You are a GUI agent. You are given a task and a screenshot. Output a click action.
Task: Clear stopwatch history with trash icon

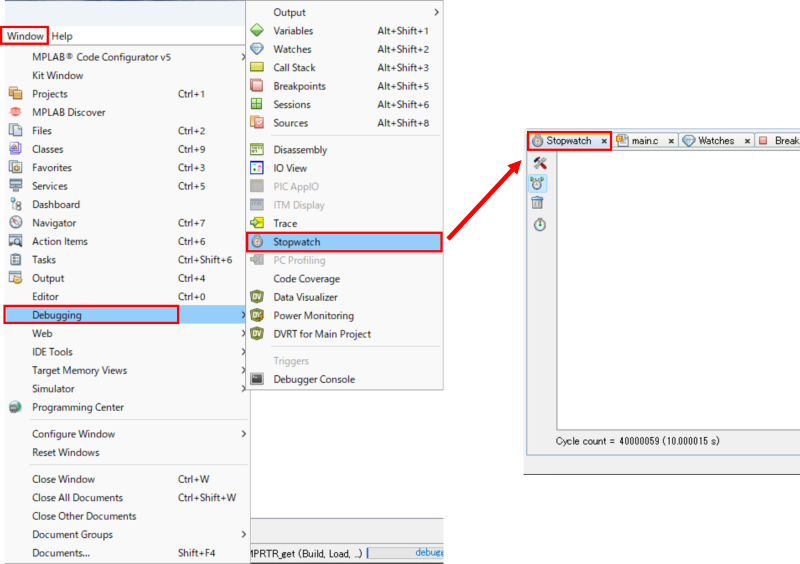click(540, 203)
